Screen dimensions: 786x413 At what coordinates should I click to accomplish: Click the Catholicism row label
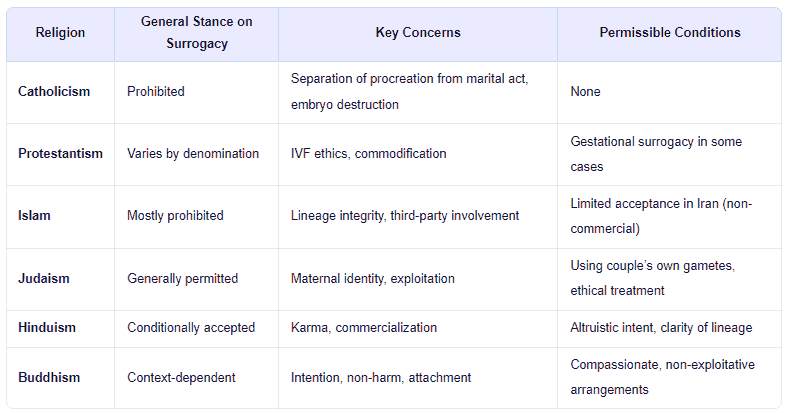click(54, 92)
